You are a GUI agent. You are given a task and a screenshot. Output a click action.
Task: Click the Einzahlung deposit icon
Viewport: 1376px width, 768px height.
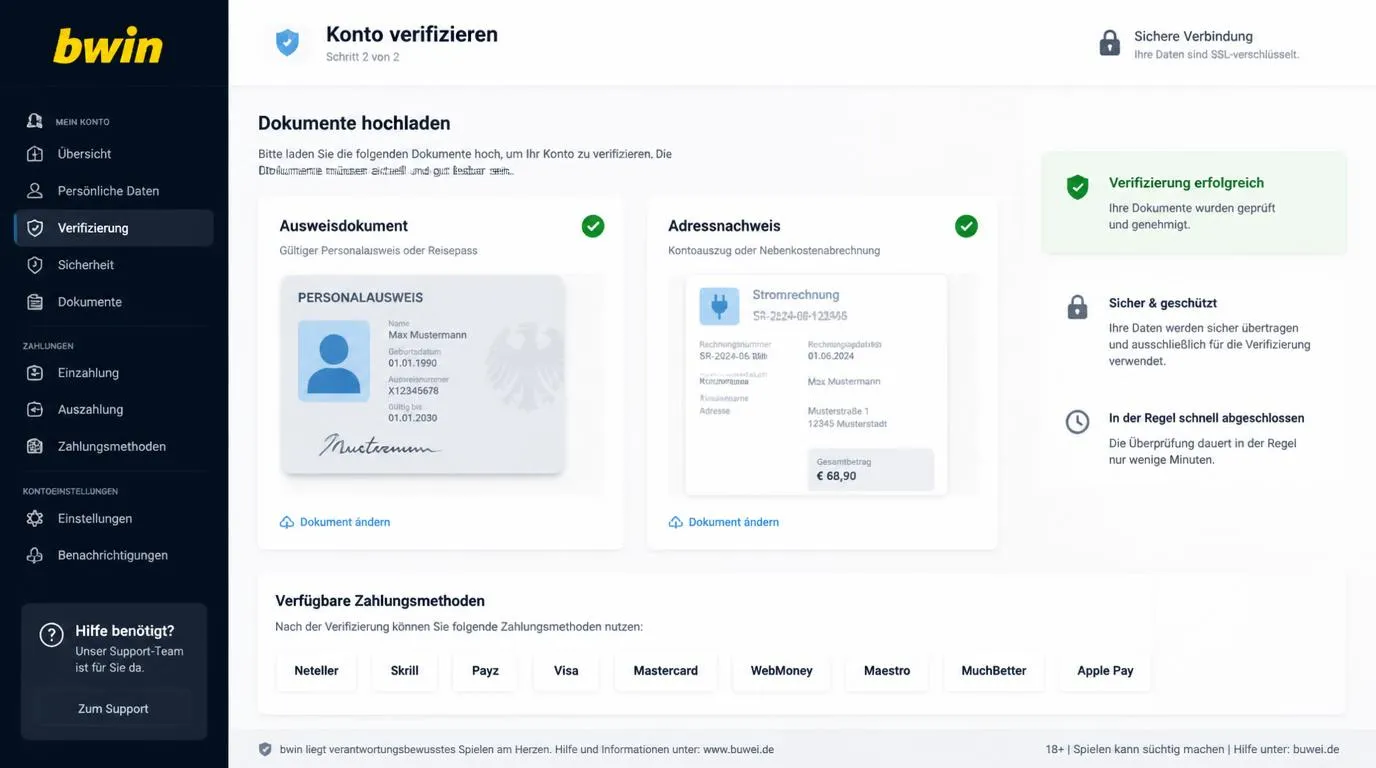pyautogui.click(x=35, y=373)
